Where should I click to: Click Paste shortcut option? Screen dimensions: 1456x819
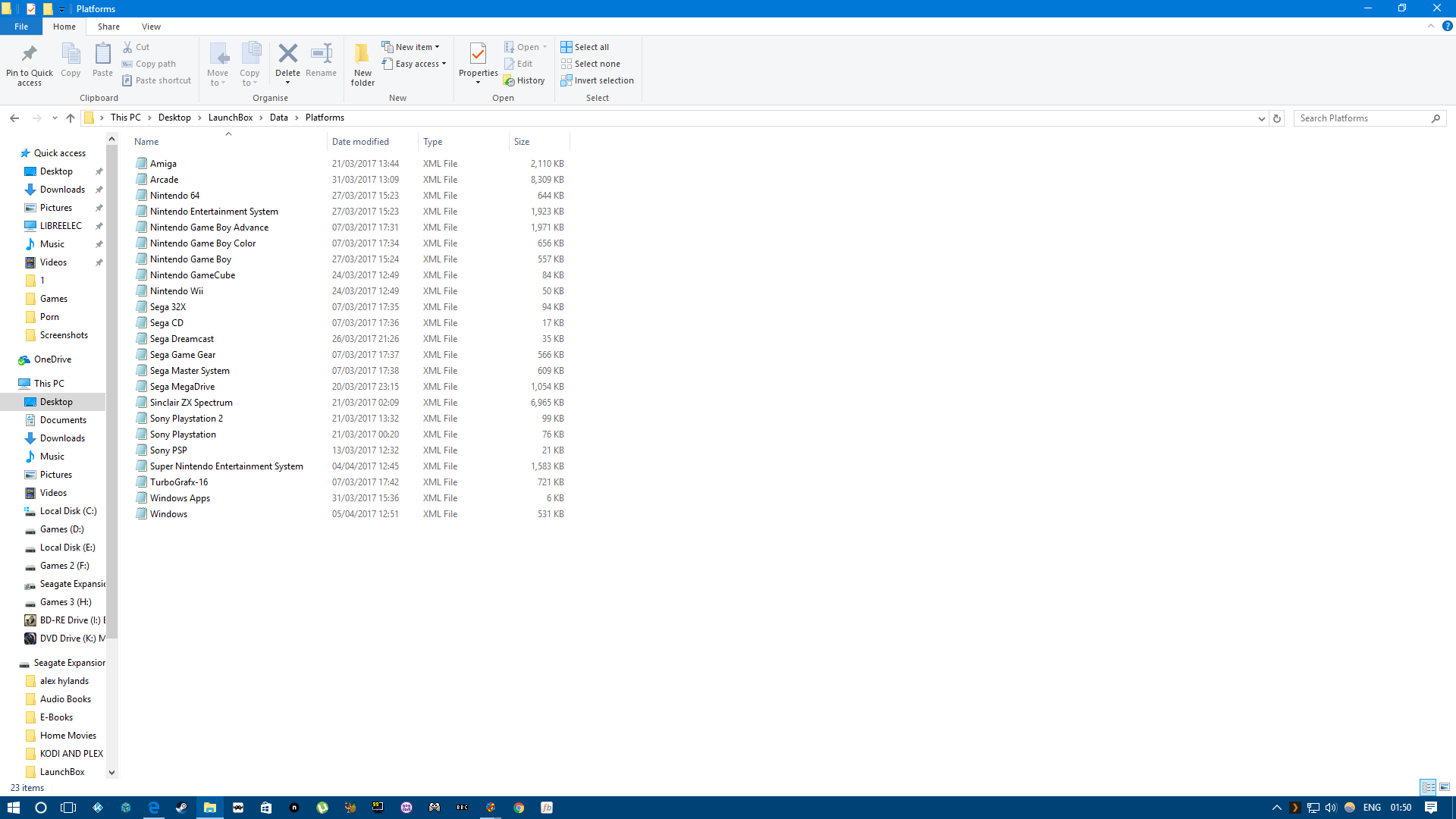pyautogui.click(x=157, y=80)
